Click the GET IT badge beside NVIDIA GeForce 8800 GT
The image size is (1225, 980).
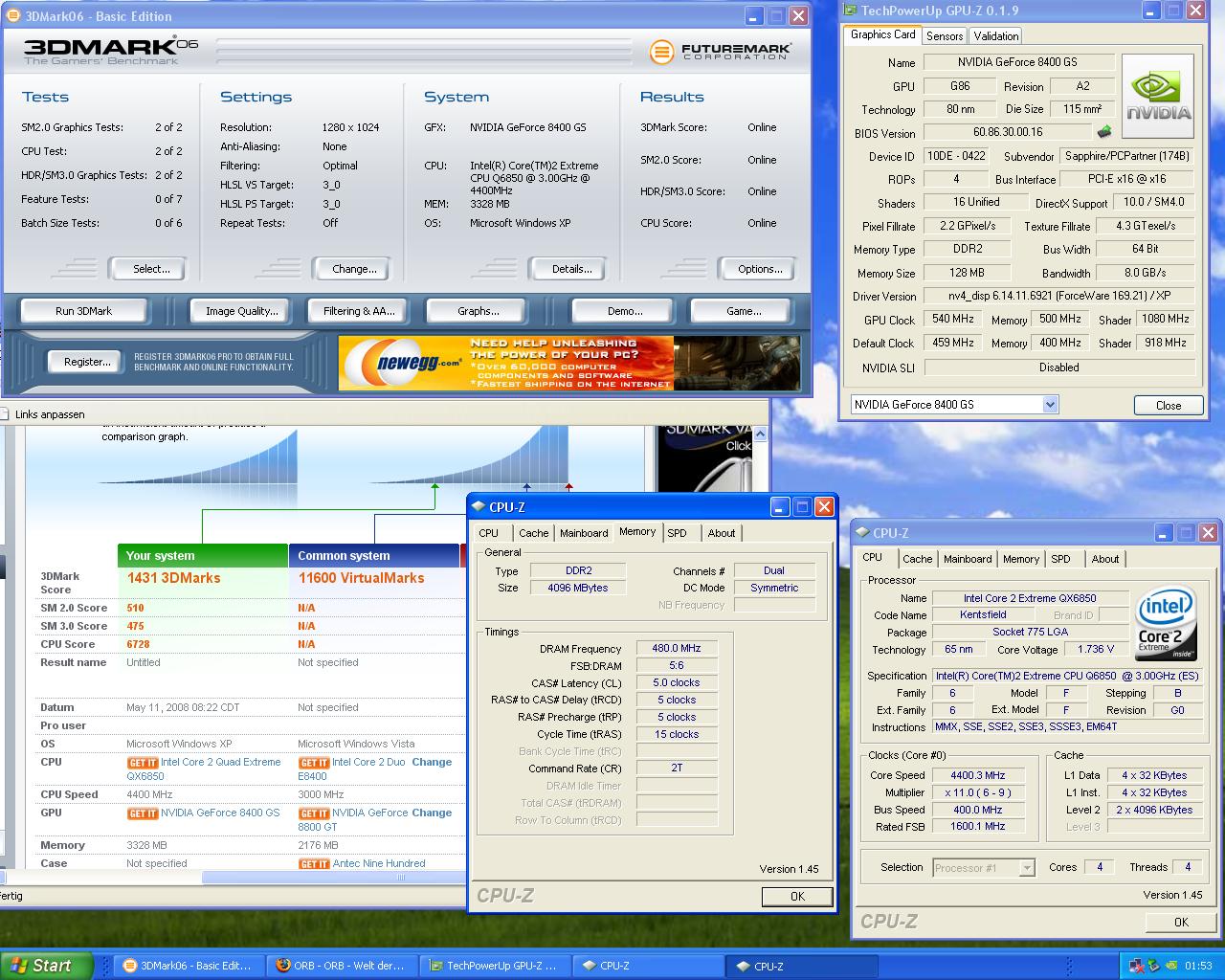tap(314, 813)
